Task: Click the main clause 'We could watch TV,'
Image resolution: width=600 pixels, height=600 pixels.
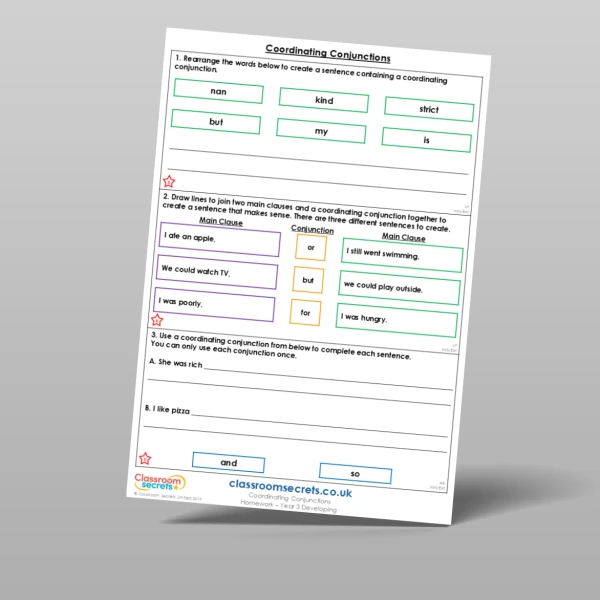Action: 217,272
